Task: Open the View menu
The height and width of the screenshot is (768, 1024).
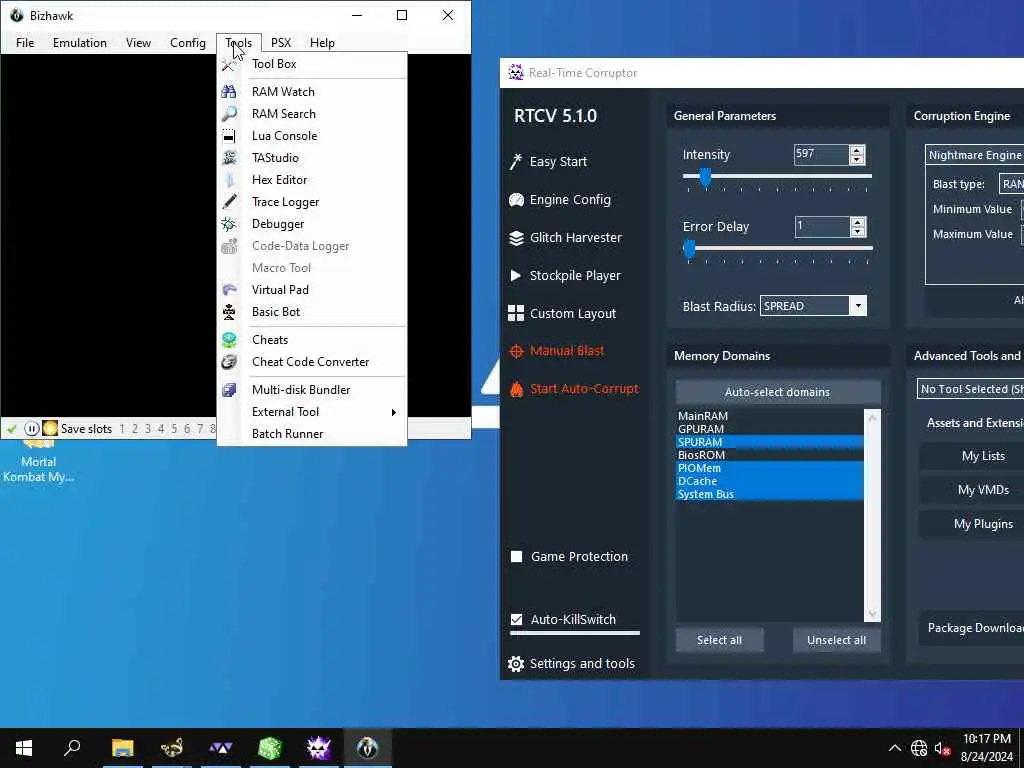Action: point(138,42)
